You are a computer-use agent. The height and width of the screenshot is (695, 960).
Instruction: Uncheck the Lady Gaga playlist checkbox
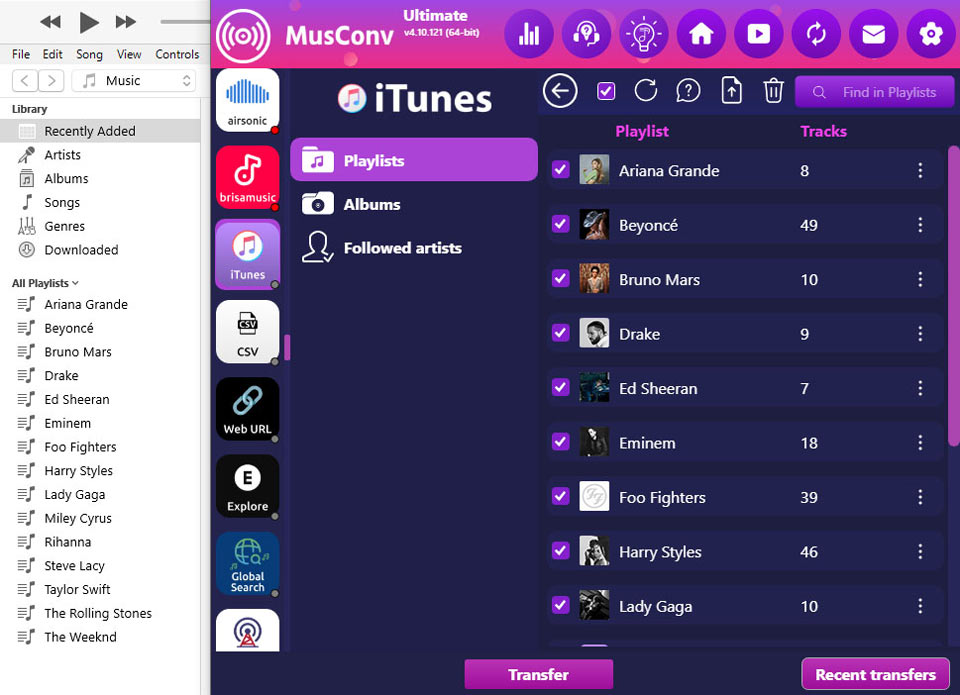coord(560,606)
